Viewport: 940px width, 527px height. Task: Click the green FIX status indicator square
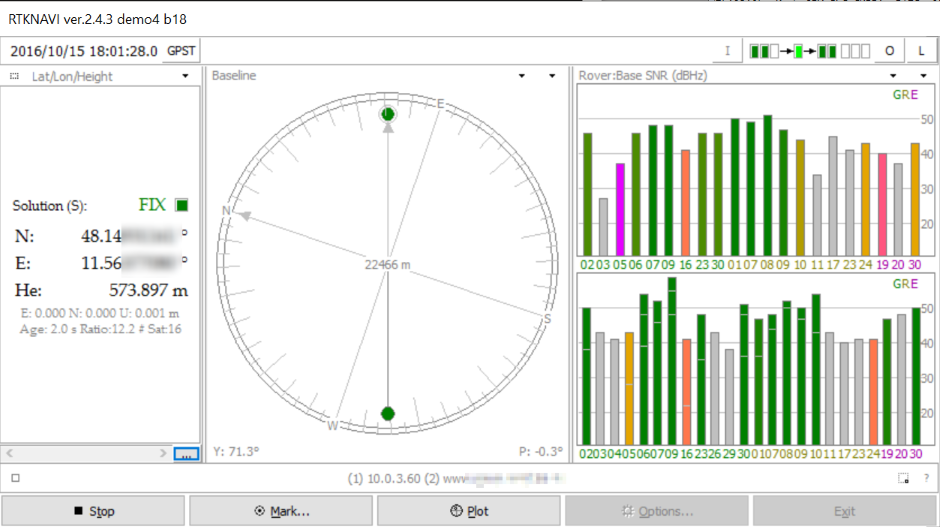click(181, 205)
